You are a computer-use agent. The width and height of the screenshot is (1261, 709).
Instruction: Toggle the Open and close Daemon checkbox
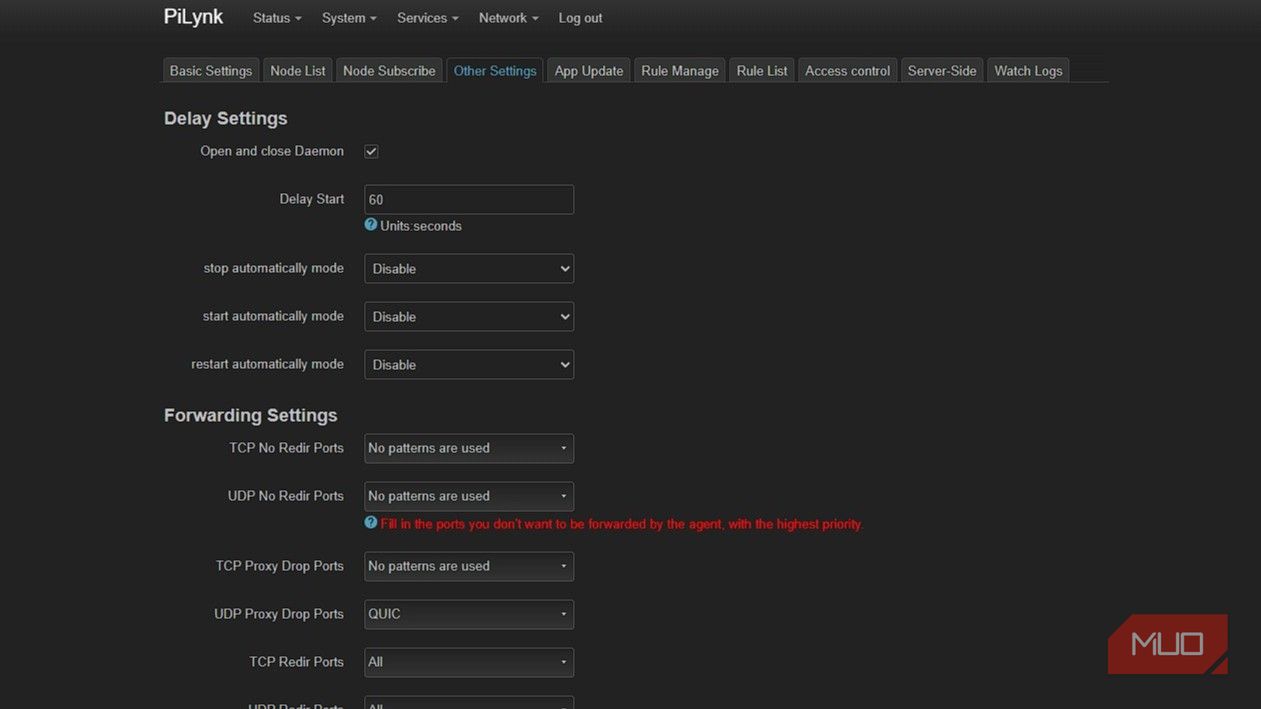(371, 151)
